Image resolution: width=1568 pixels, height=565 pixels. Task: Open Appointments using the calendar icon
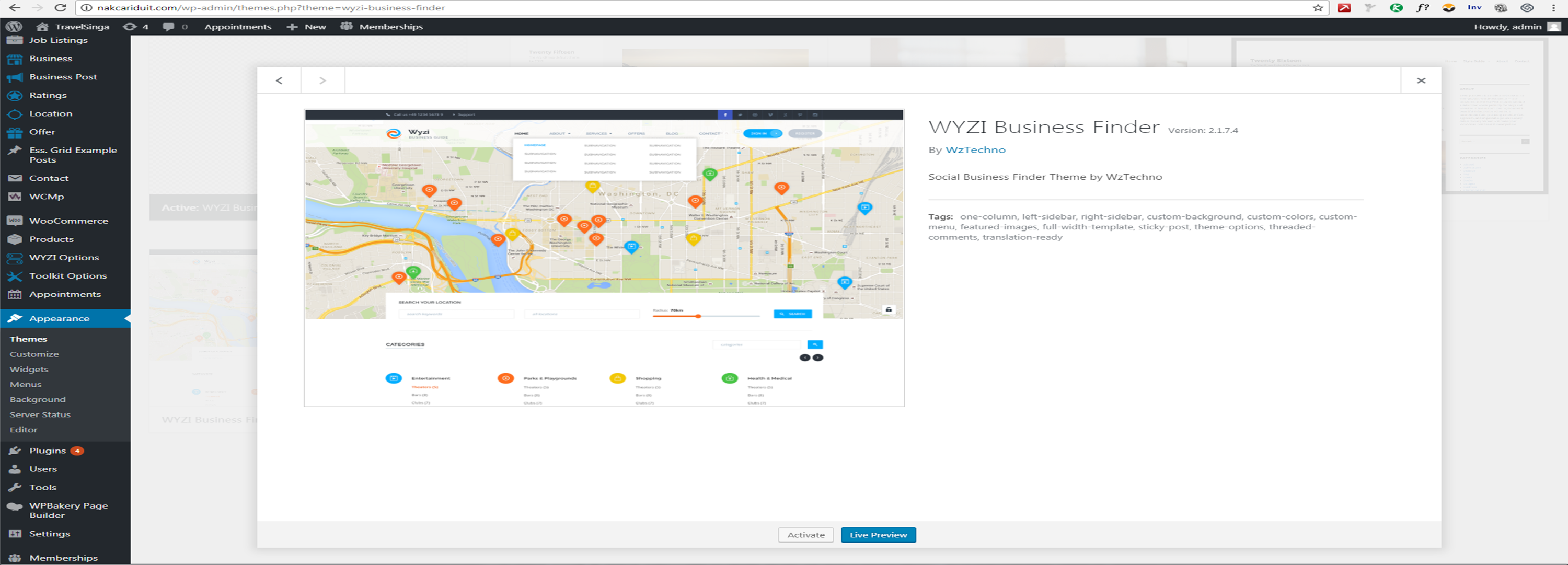15,293
